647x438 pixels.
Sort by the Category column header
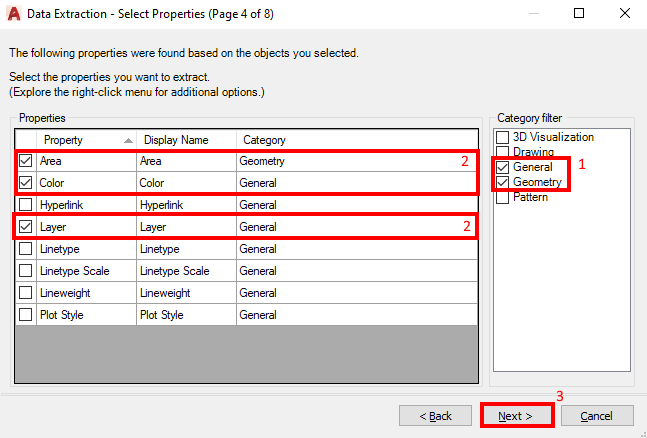tap(357, 140)
